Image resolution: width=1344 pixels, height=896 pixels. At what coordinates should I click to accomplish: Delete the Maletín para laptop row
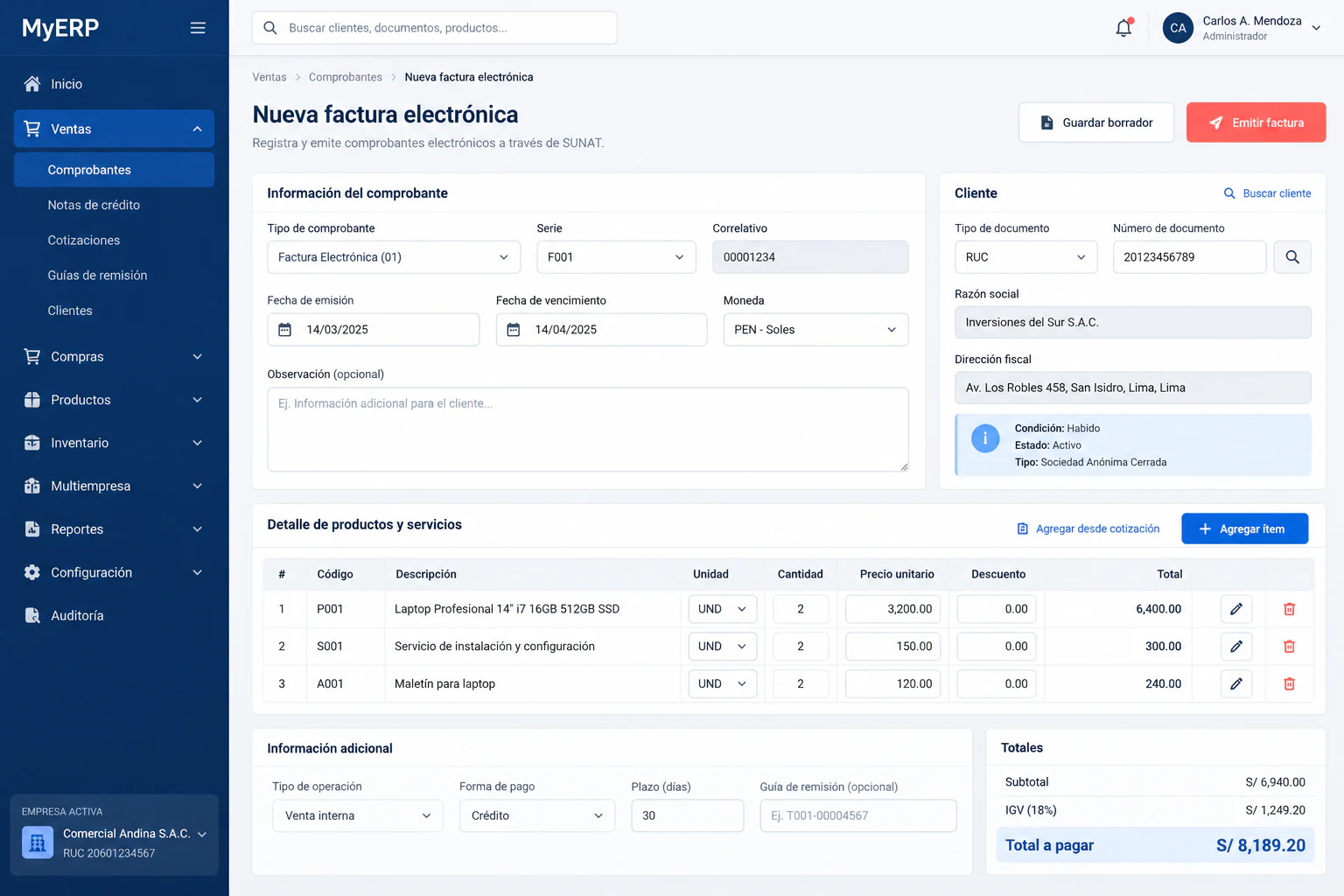(1289, 684)
